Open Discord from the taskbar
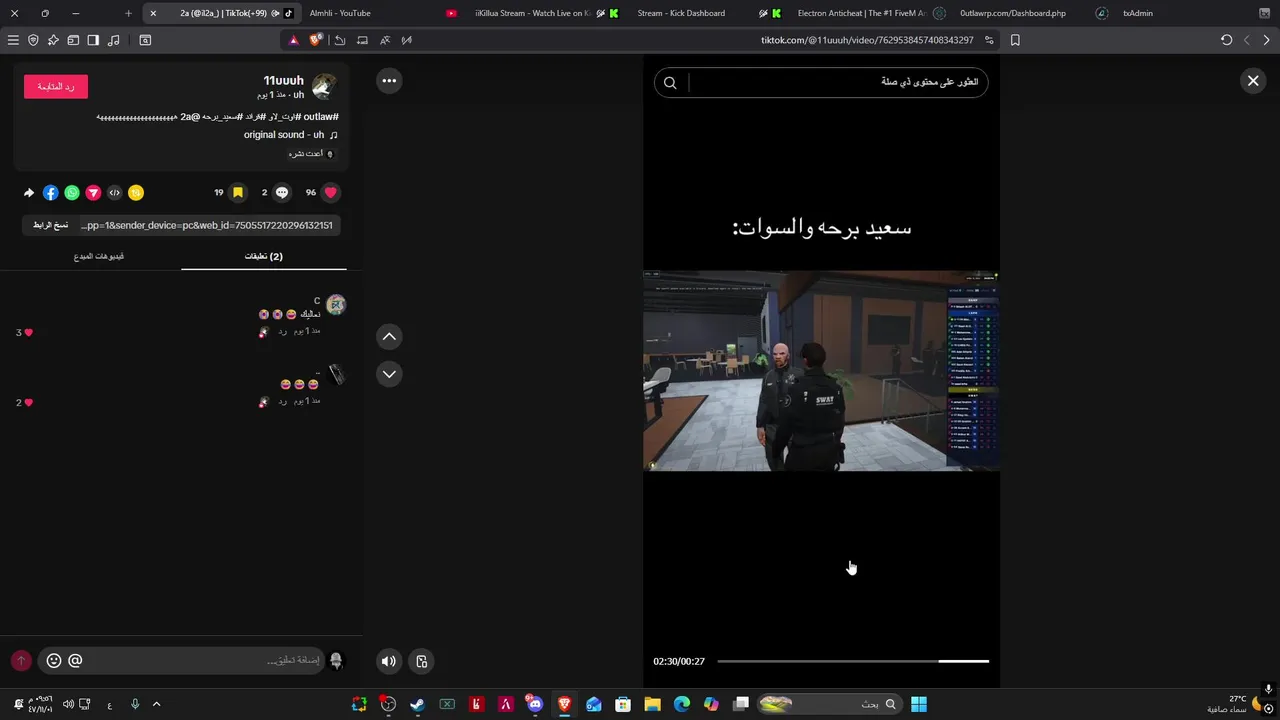The image size is (1280, 720). 535,704
